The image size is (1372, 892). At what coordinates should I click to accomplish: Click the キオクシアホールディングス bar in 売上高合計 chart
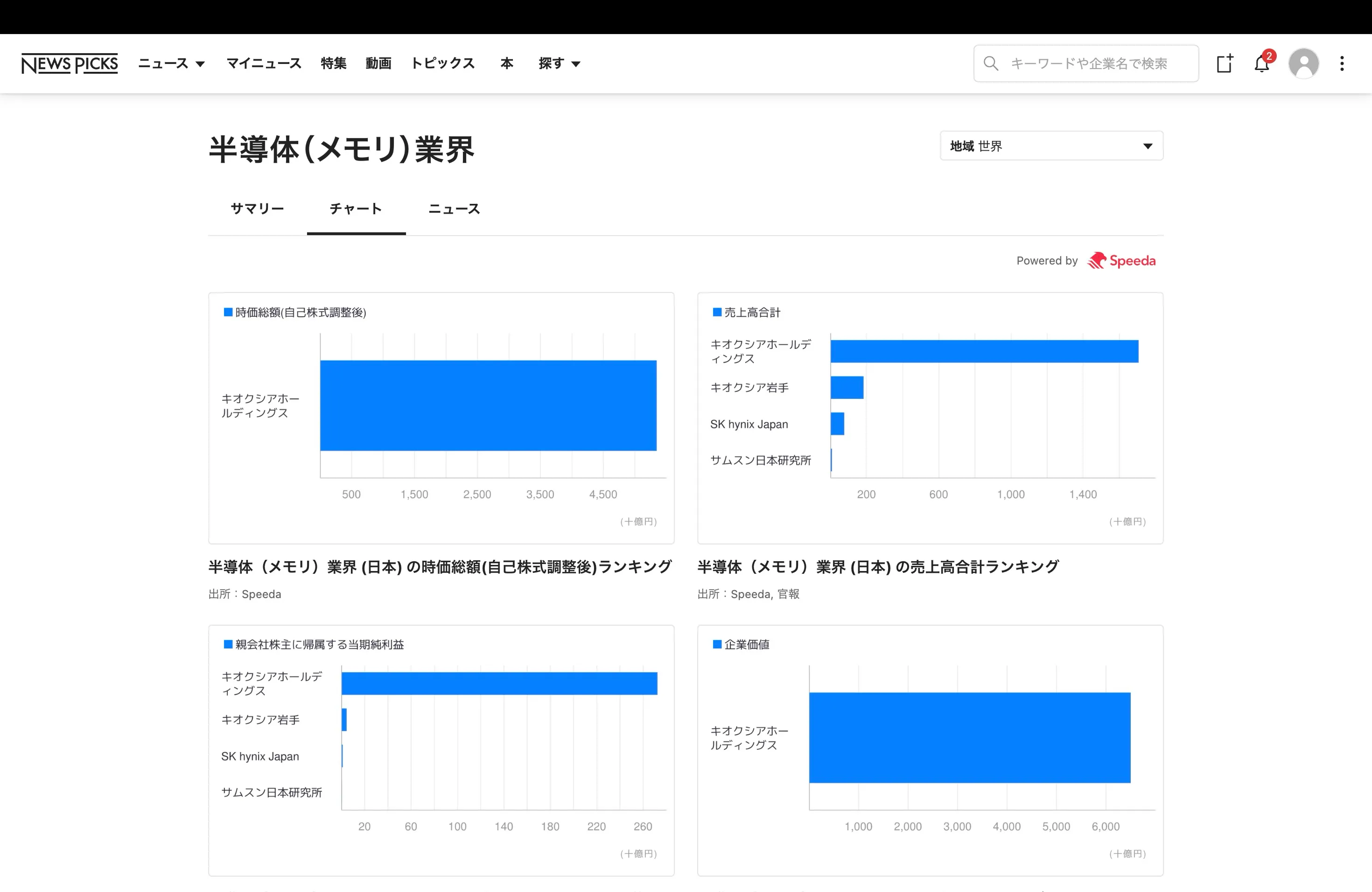[985, 351]
